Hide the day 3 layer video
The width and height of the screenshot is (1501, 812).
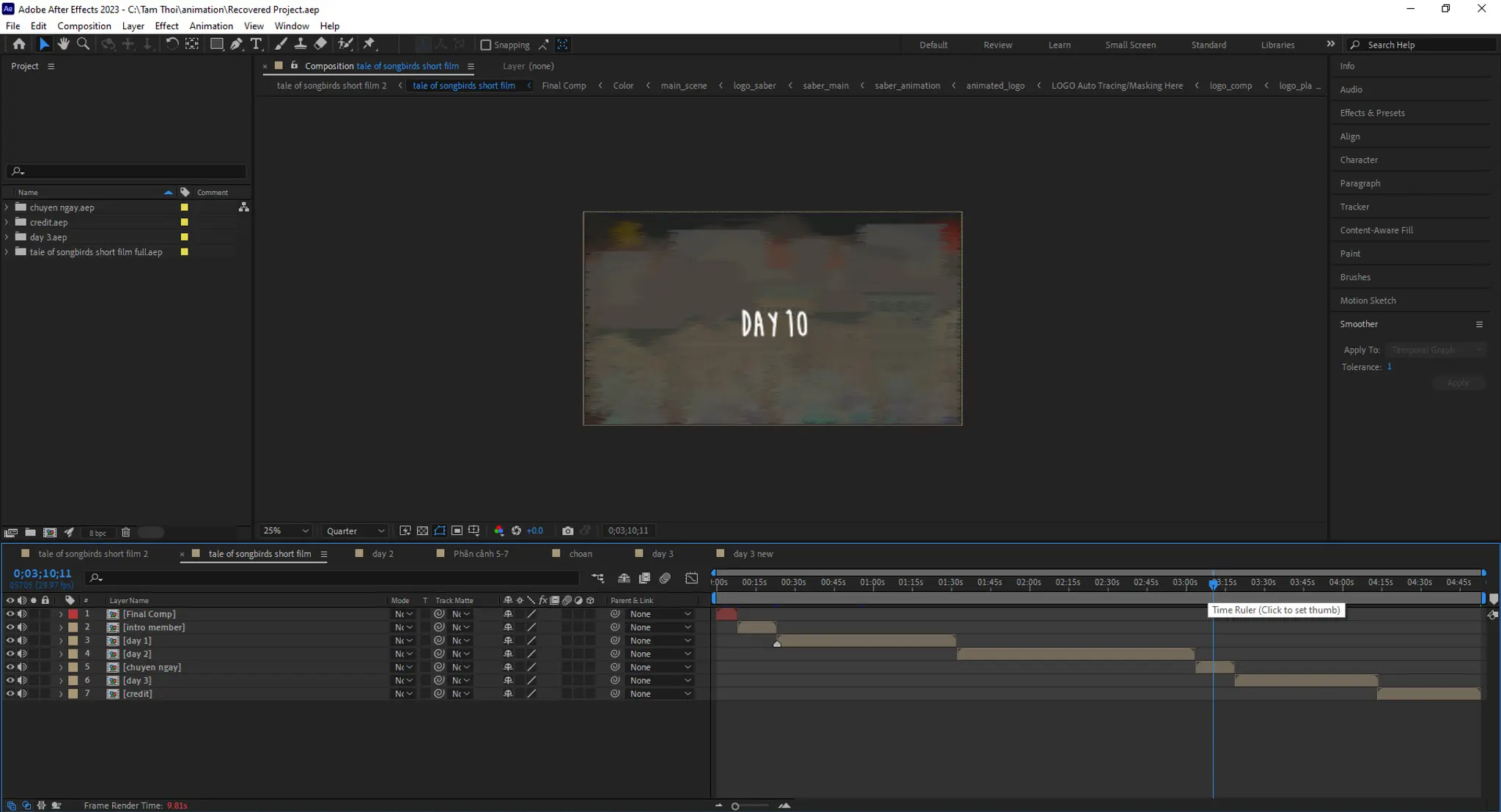[x=10, y=680]
